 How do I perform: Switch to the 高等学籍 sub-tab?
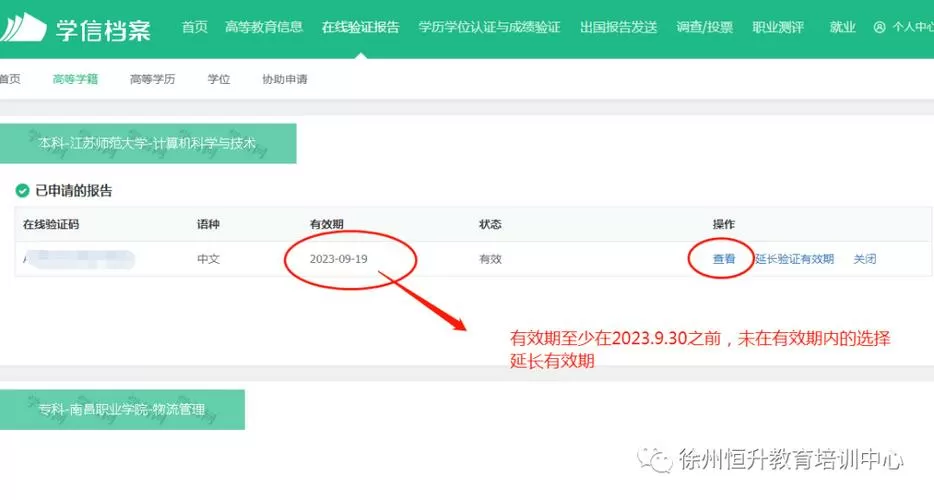(x=75, y=79)
